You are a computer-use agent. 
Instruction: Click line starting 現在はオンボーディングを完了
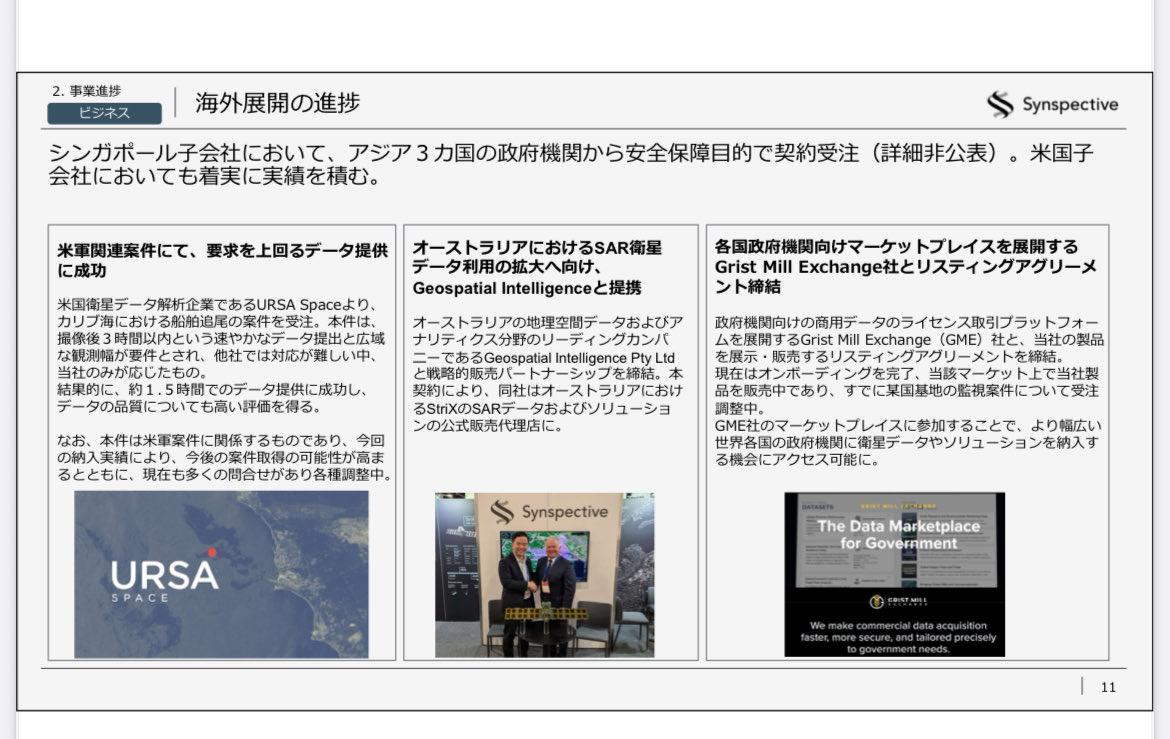click(x=907, y=373)
